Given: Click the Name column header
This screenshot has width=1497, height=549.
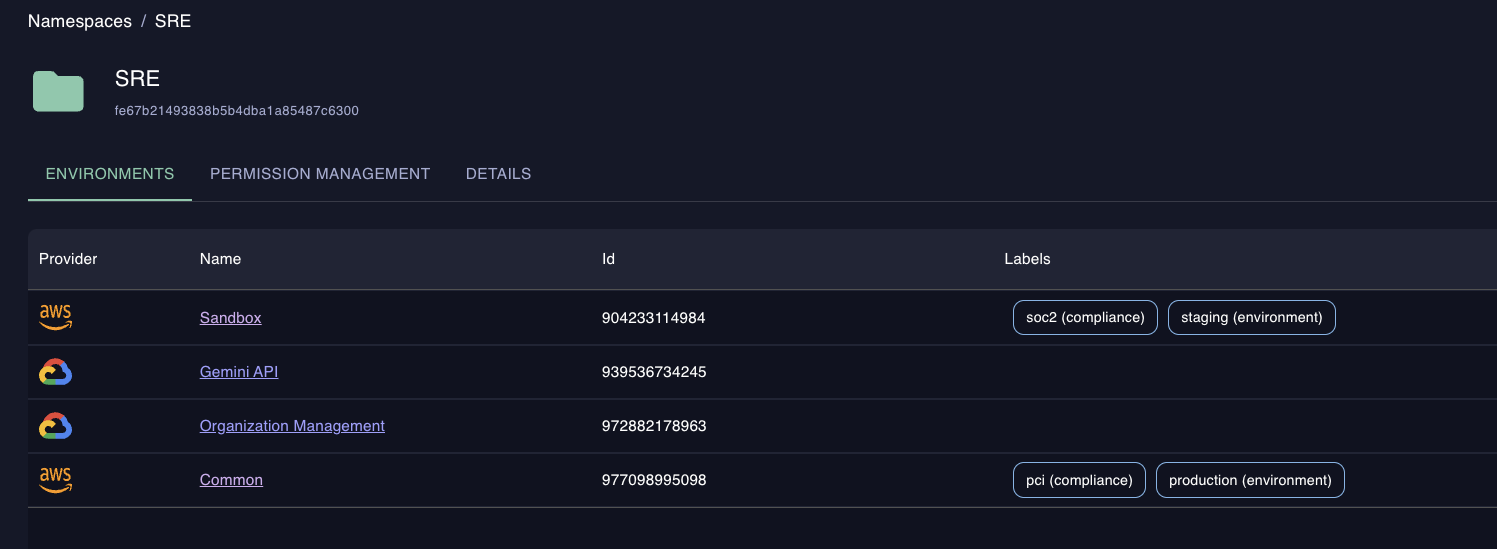Looking at the screenshot, I should [x=220, y=259].
